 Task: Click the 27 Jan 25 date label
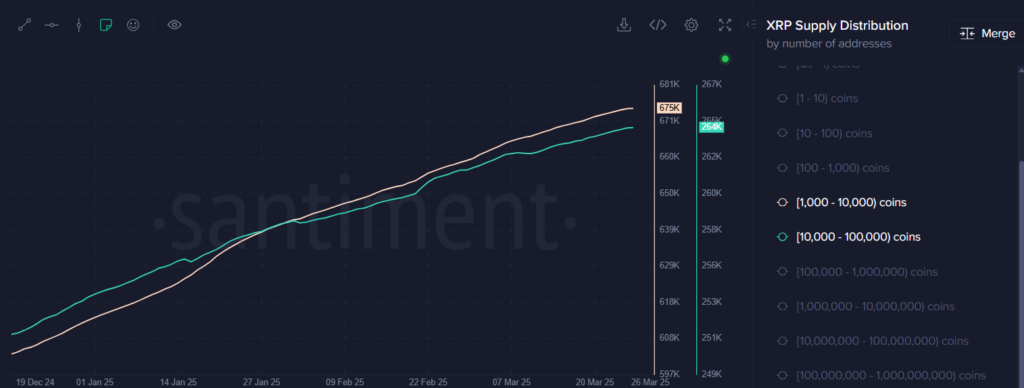tap(262, 381)
